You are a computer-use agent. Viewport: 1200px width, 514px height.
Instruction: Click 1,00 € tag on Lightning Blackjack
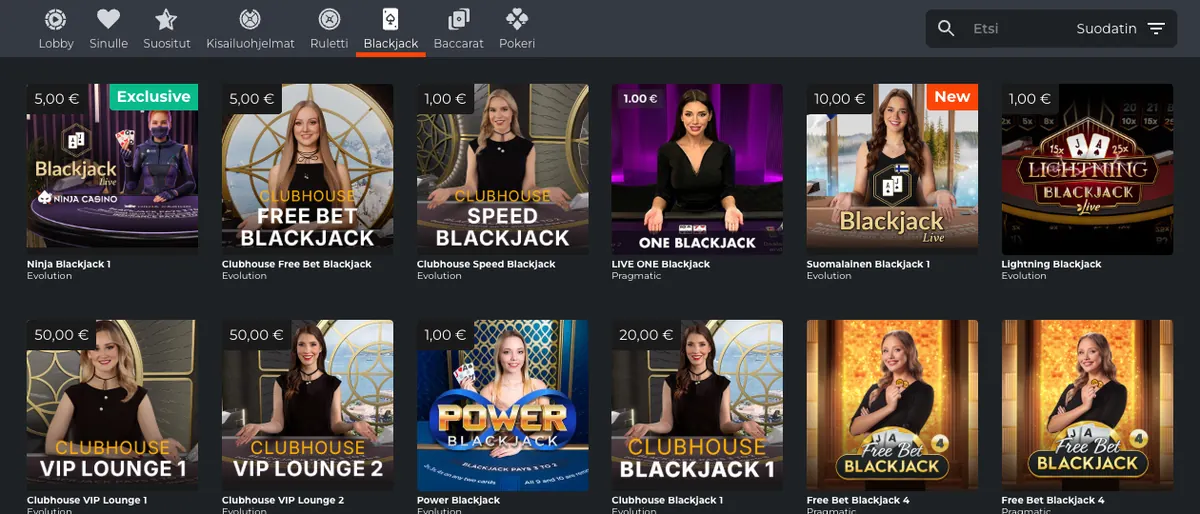pyautogui.click(x=1030, y=98)
